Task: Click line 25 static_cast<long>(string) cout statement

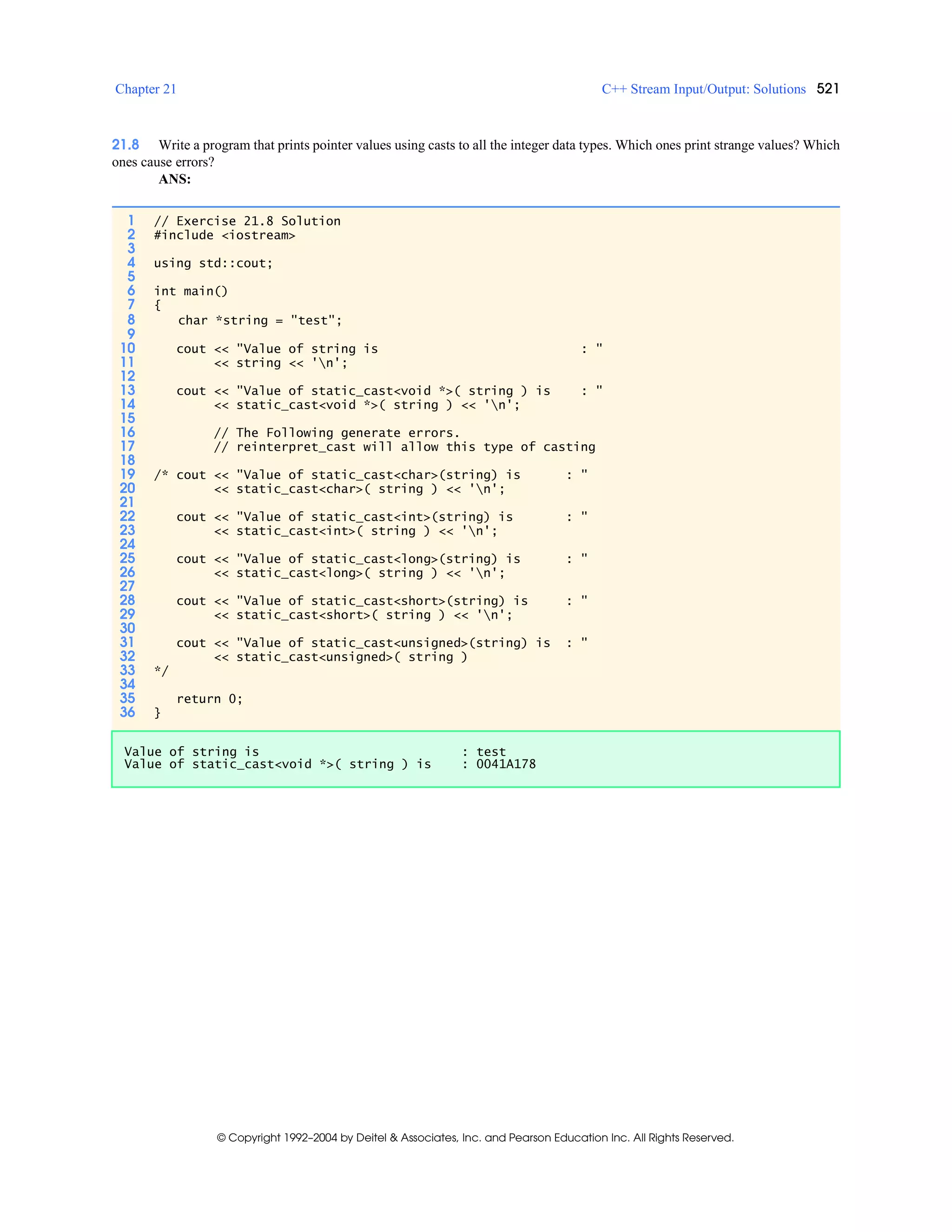Action: coord(382,559)
